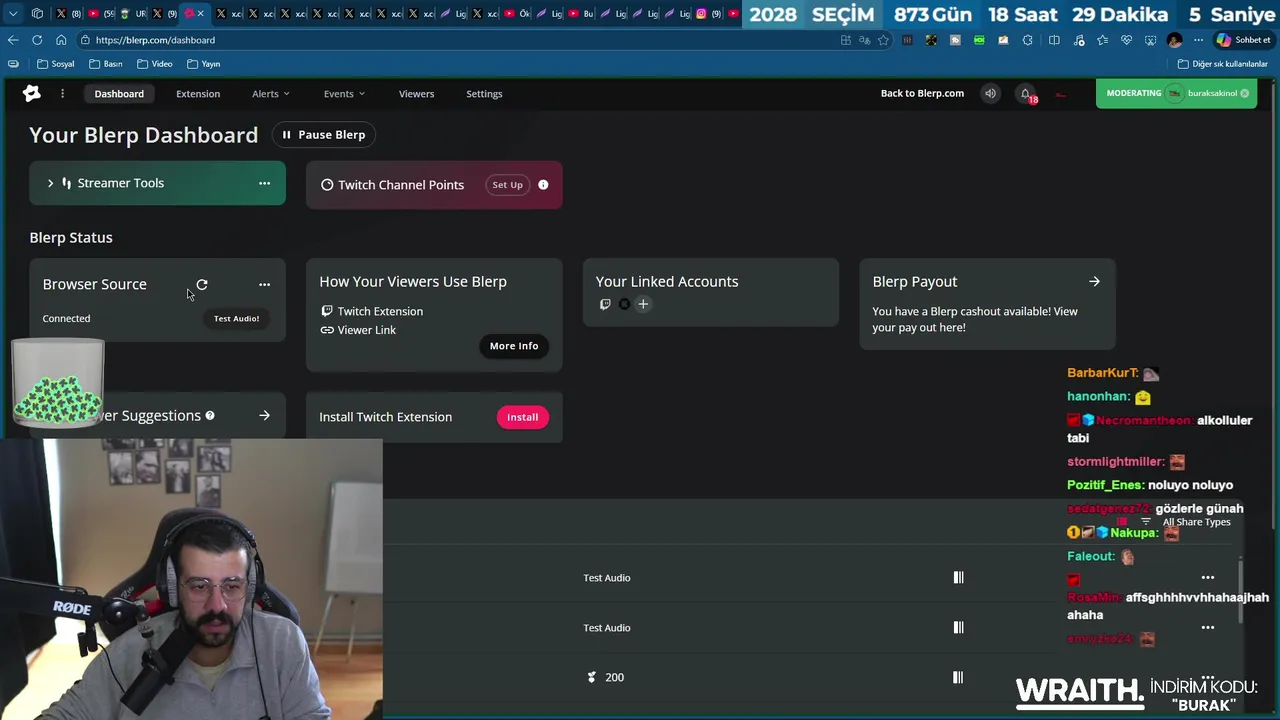Open the Dashboard tab
Viewport: 1280px width, 720px height.
click(x=119, y=94)
